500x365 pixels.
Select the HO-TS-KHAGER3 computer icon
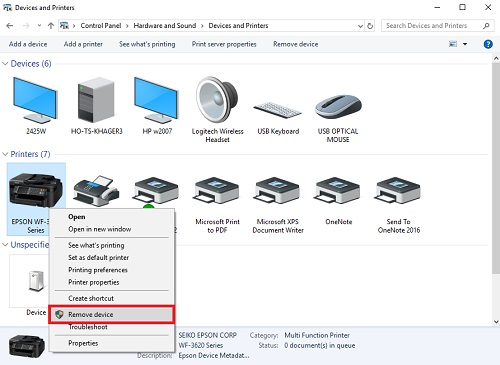(96, 100)
